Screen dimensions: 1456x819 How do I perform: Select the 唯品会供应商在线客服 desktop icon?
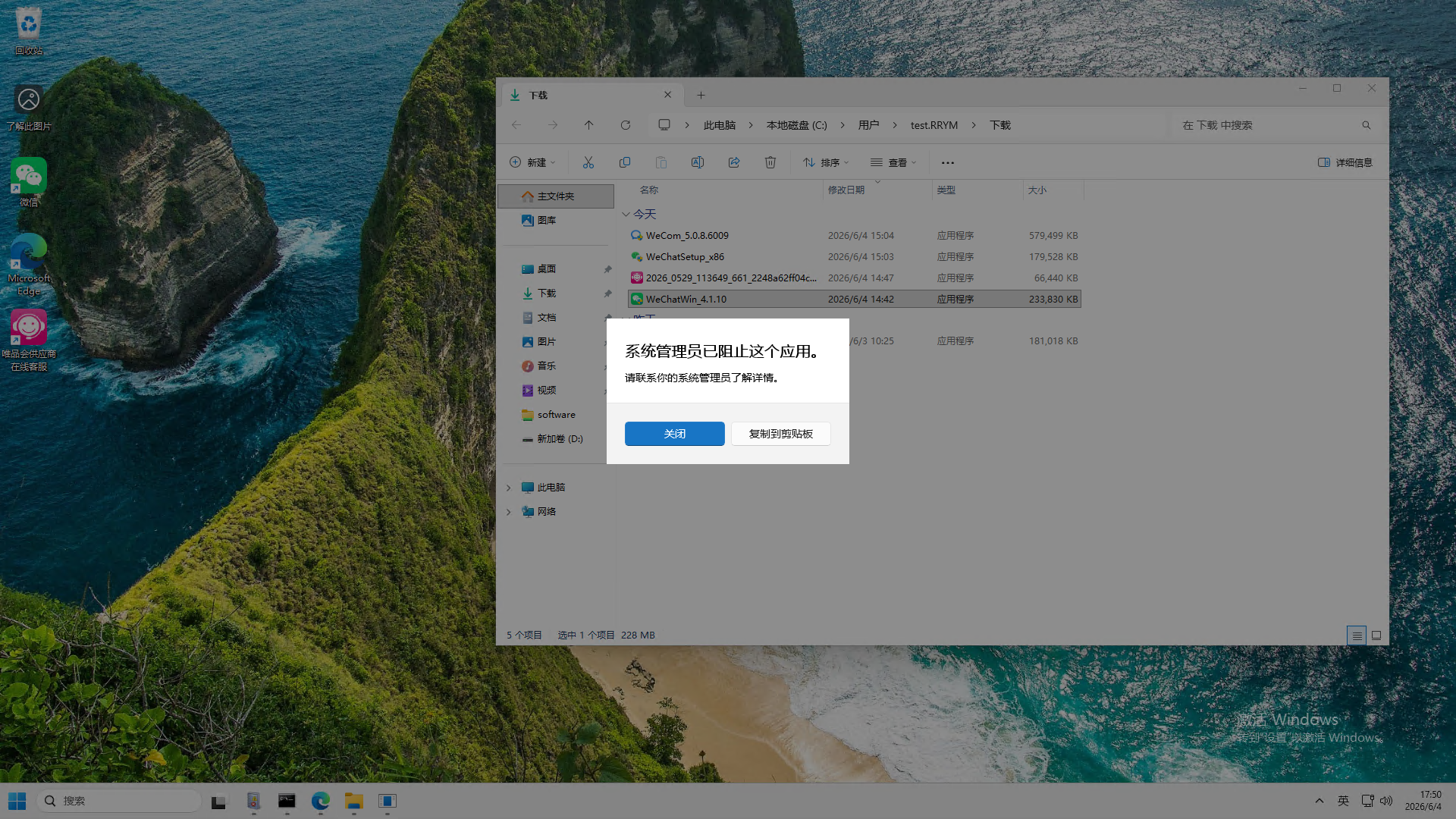[x=29, y=340]
